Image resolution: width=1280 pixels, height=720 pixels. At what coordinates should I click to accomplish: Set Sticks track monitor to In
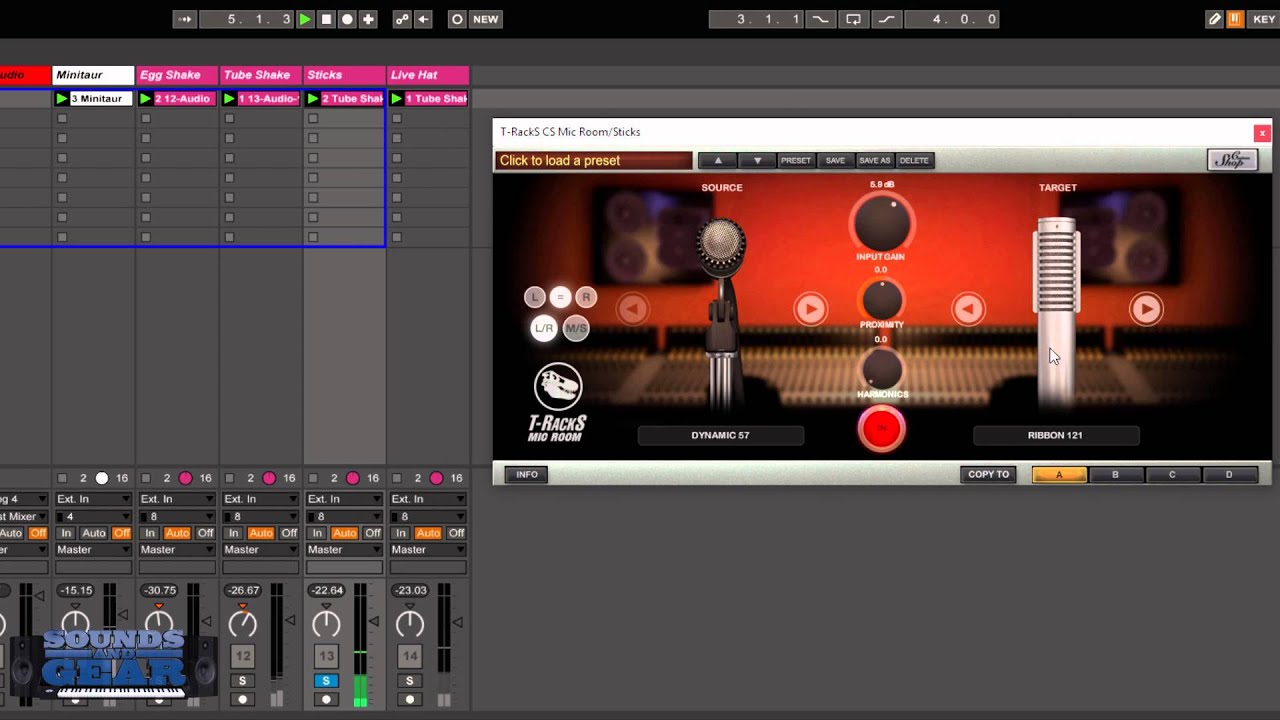[x=317, y=533]
